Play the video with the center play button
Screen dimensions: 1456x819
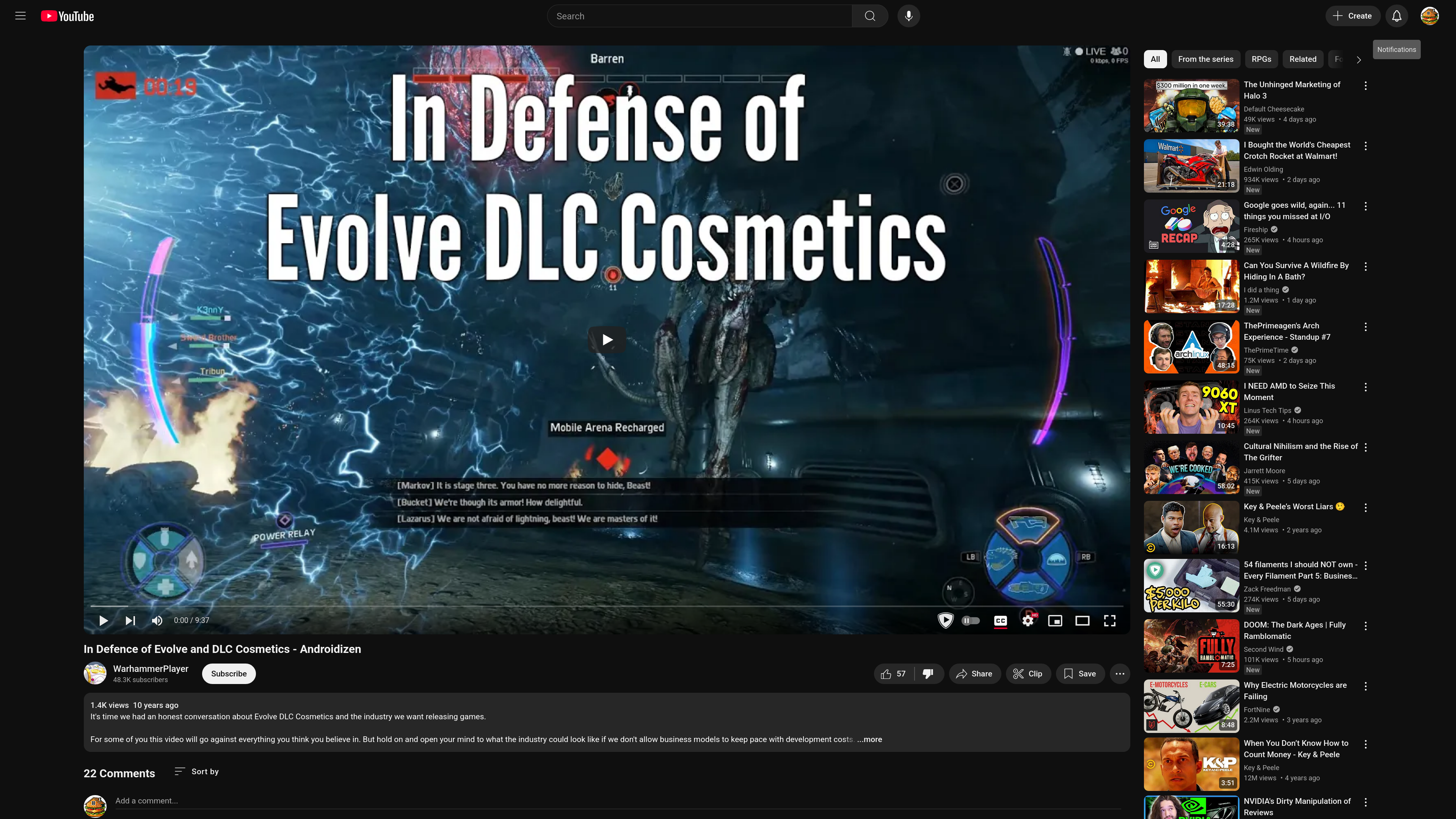[607, 340]
